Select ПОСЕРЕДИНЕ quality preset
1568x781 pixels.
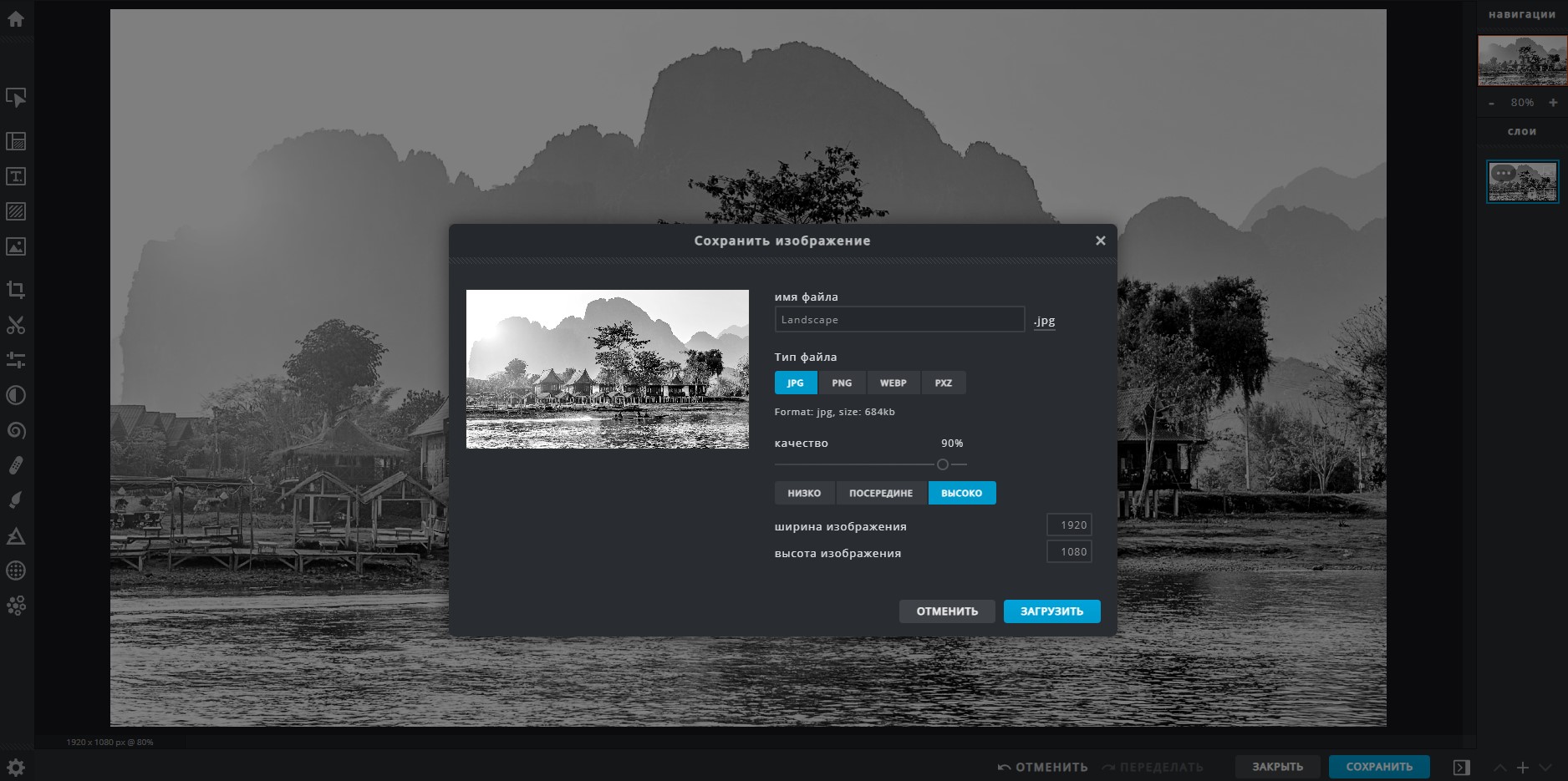(881, 493)
